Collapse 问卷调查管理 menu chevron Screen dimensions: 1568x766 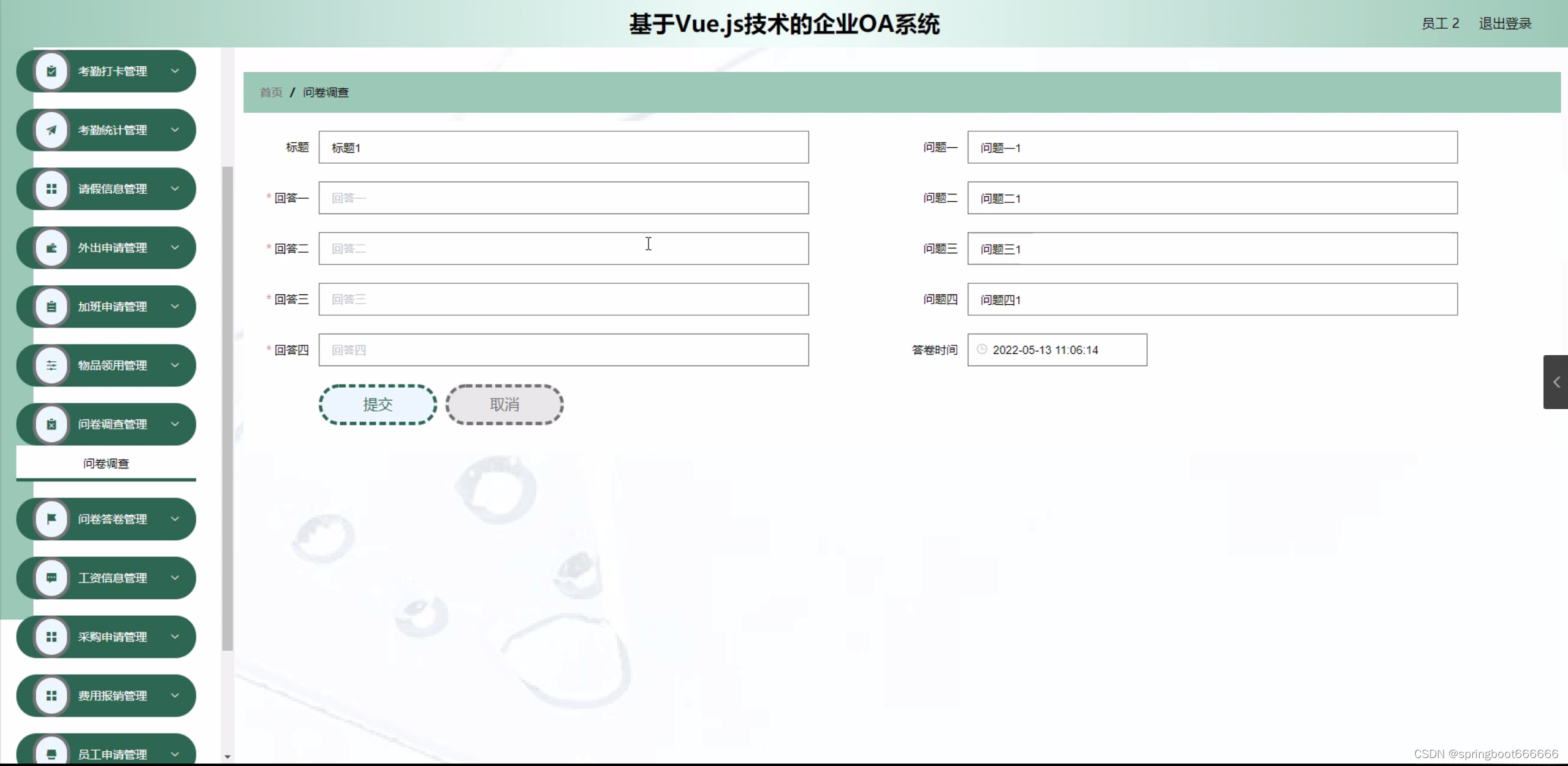[175, 424]
